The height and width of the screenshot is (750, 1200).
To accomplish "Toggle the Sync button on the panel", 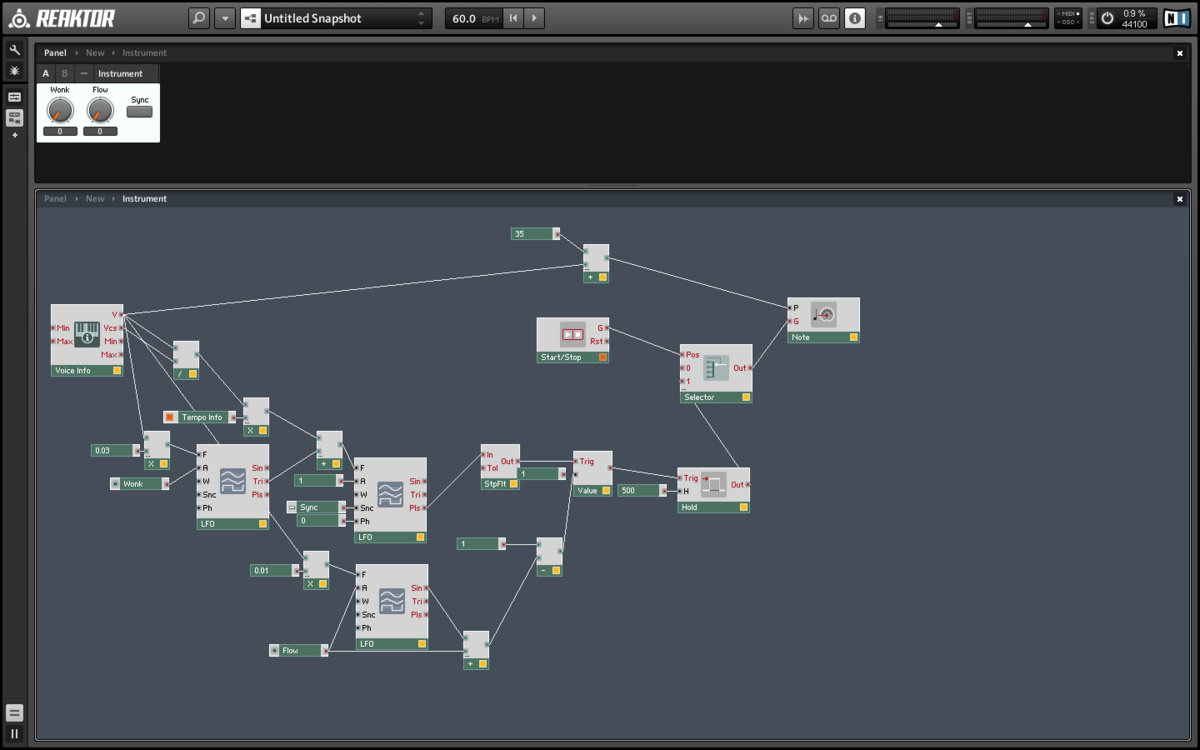I will [140, 112].
